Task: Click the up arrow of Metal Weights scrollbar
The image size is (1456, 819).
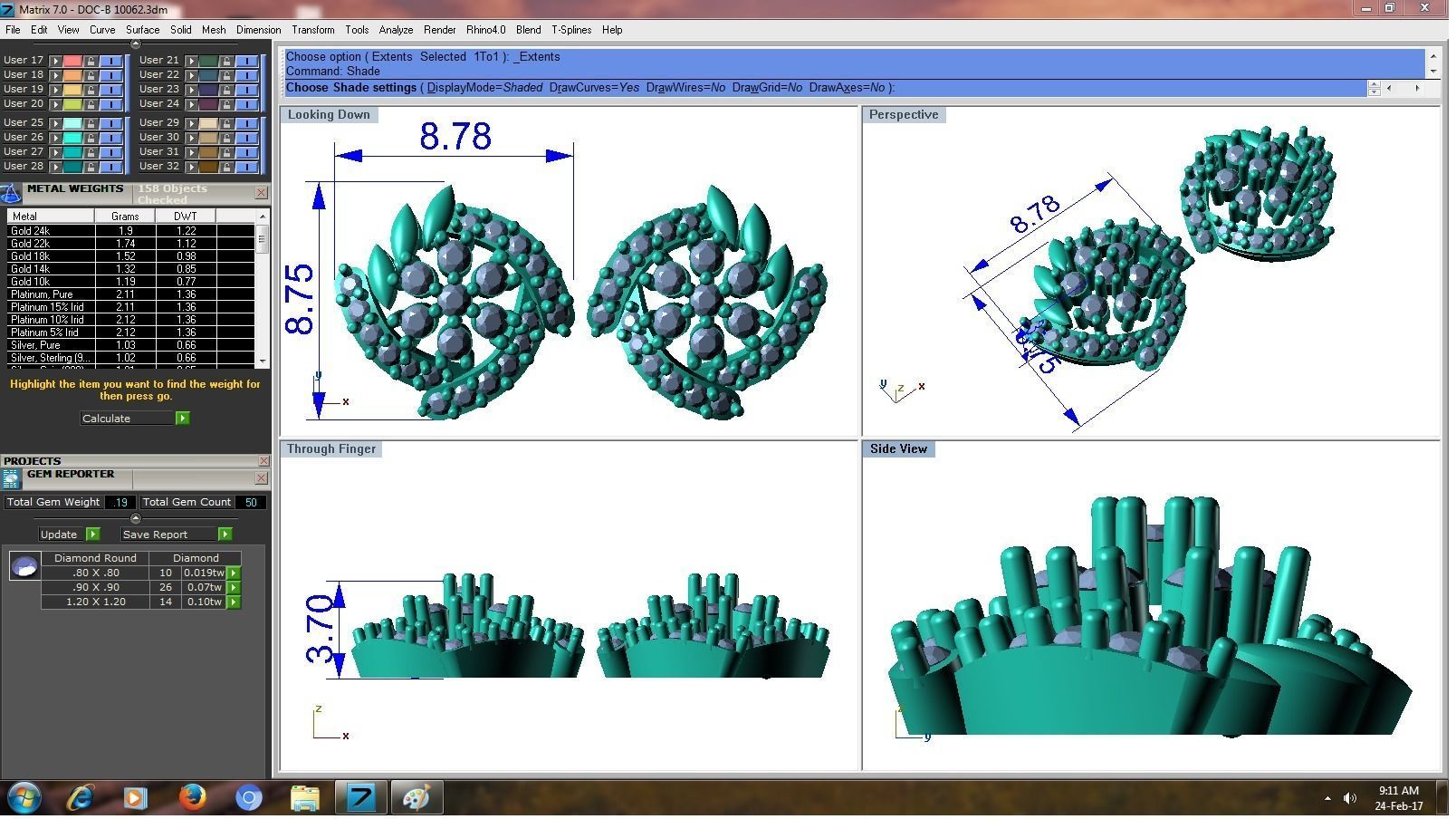Action: [x=263, y=217]
